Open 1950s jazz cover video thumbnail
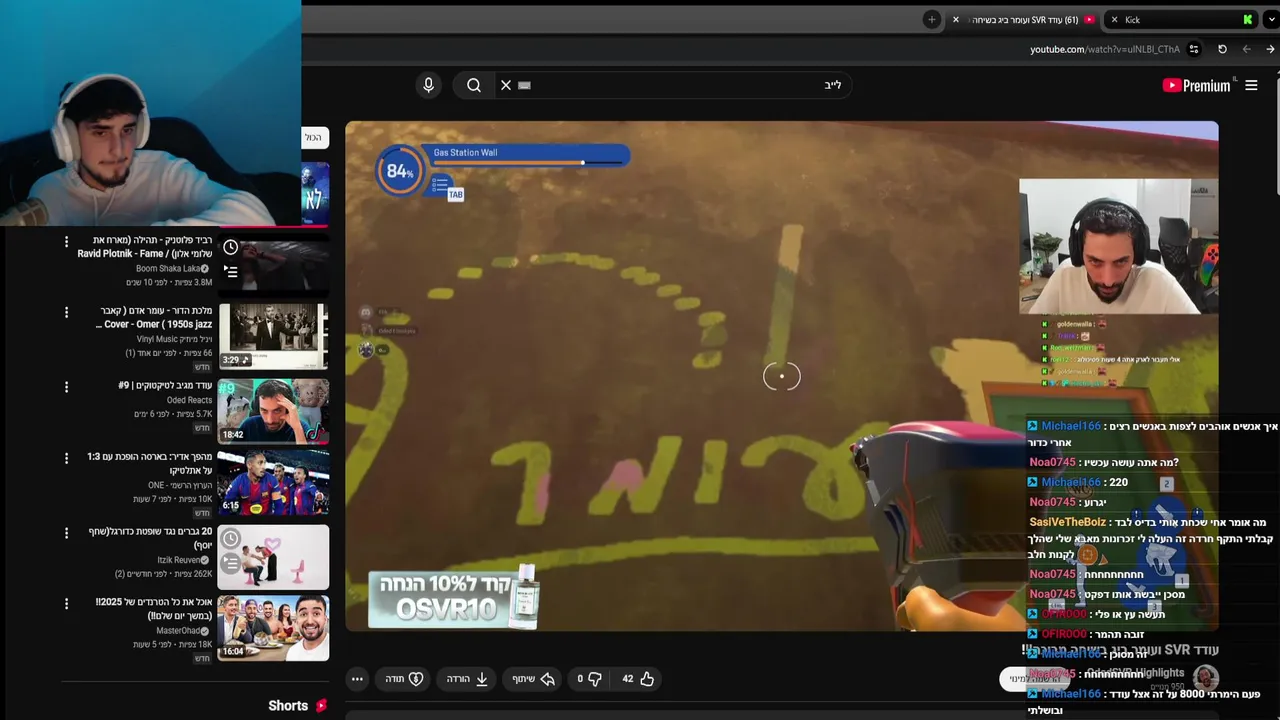This screenshot has width=1280, height=720. (x=273, y=338)
